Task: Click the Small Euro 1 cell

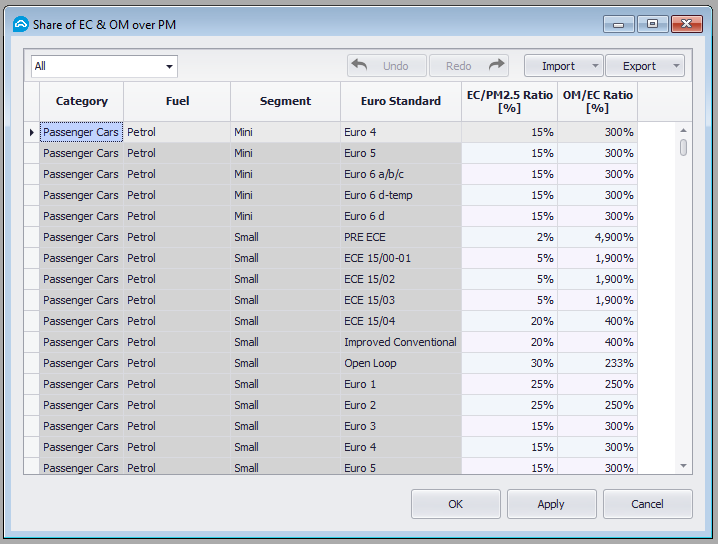Action: [401, 384]
